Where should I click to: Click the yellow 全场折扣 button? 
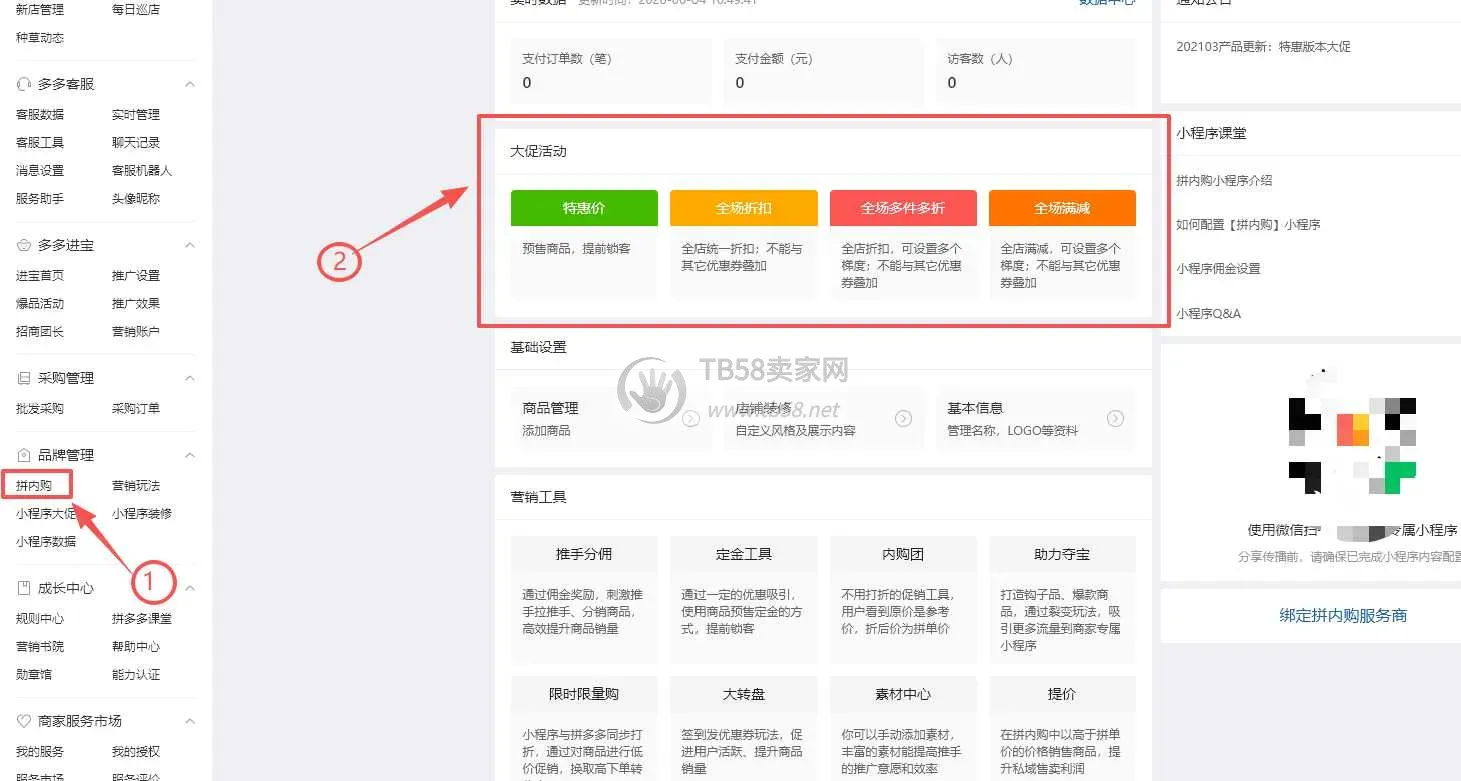[x=743, y=208]
